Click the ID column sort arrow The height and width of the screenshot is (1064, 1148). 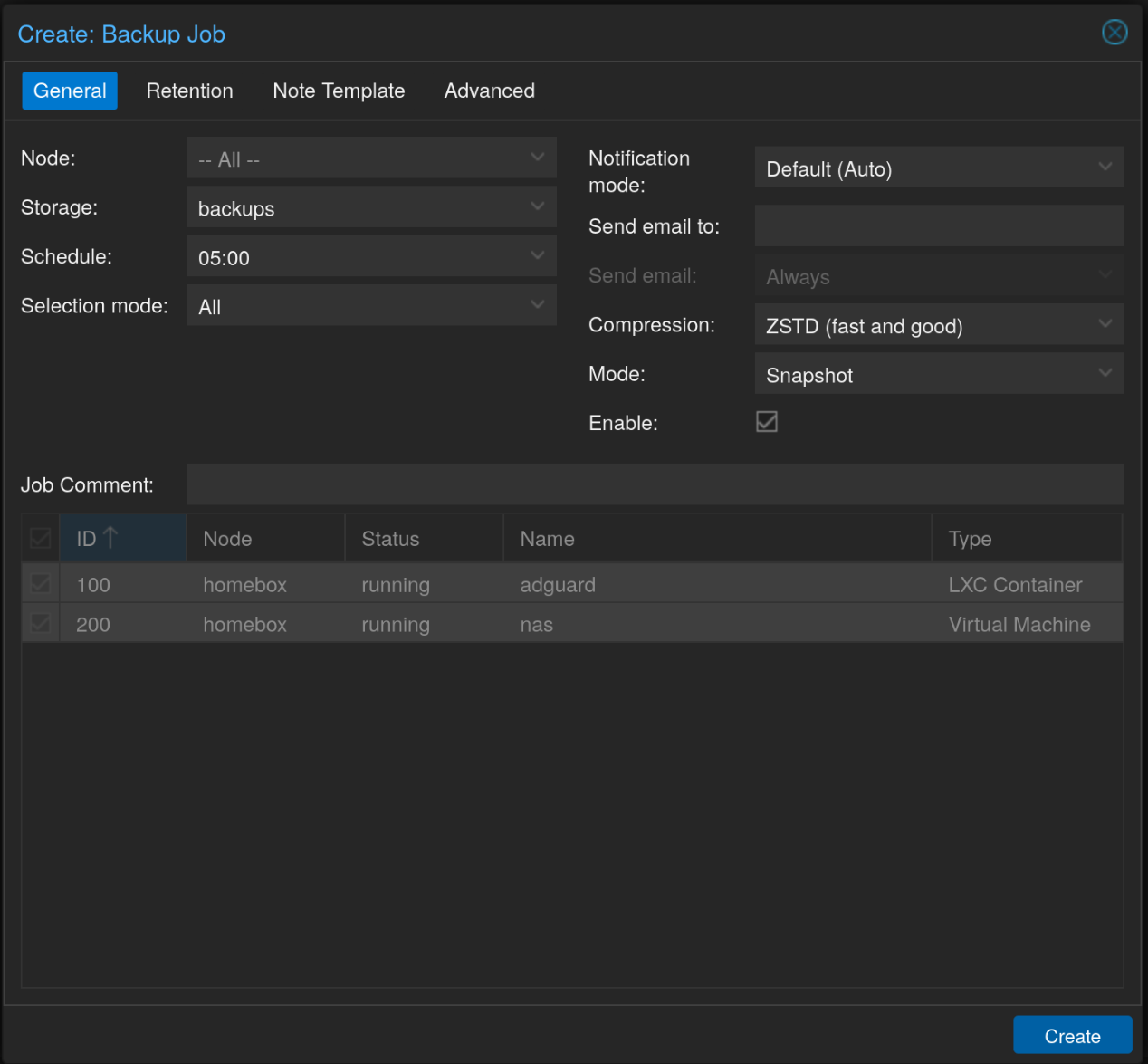[x=109, y=537]
